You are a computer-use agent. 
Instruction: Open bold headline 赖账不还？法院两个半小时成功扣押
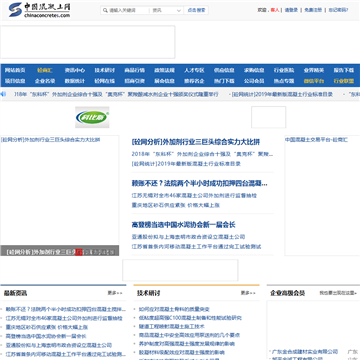[x=199, y=183]
